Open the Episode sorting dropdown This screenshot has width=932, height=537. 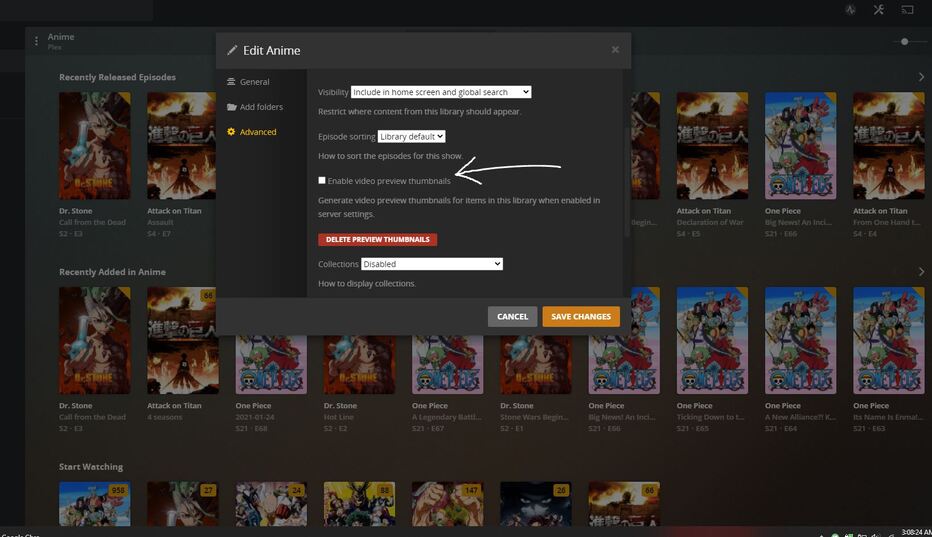click(411, 137)
